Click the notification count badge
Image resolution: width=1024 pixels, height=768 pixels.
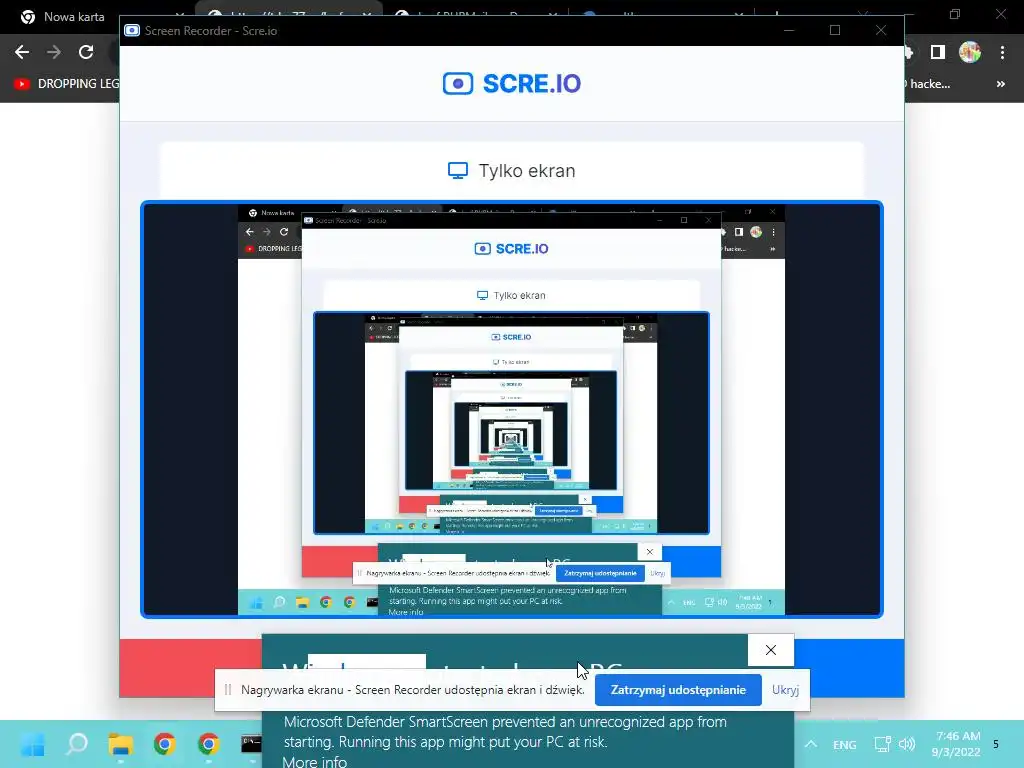996,744
